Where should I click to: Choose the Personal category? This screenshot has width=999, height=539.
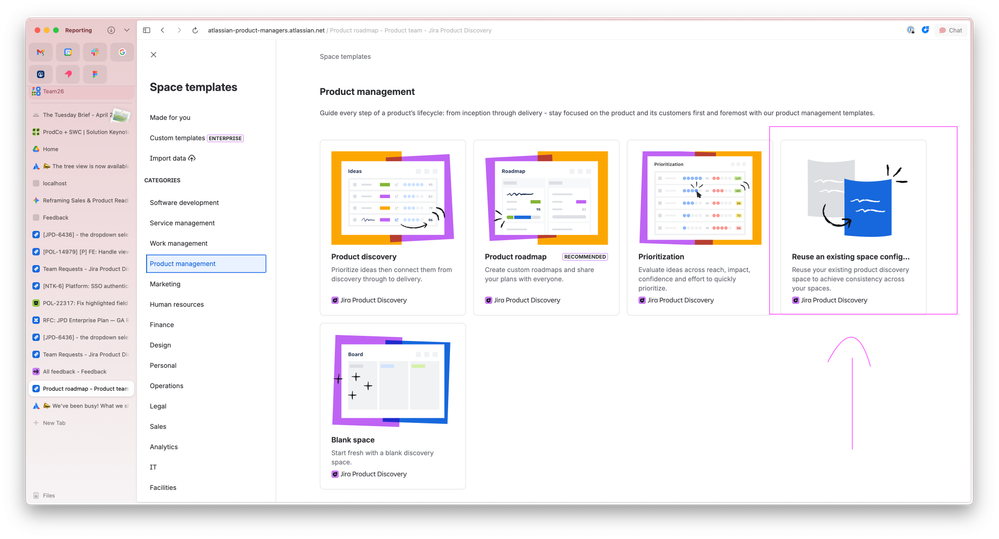point(163,366)
